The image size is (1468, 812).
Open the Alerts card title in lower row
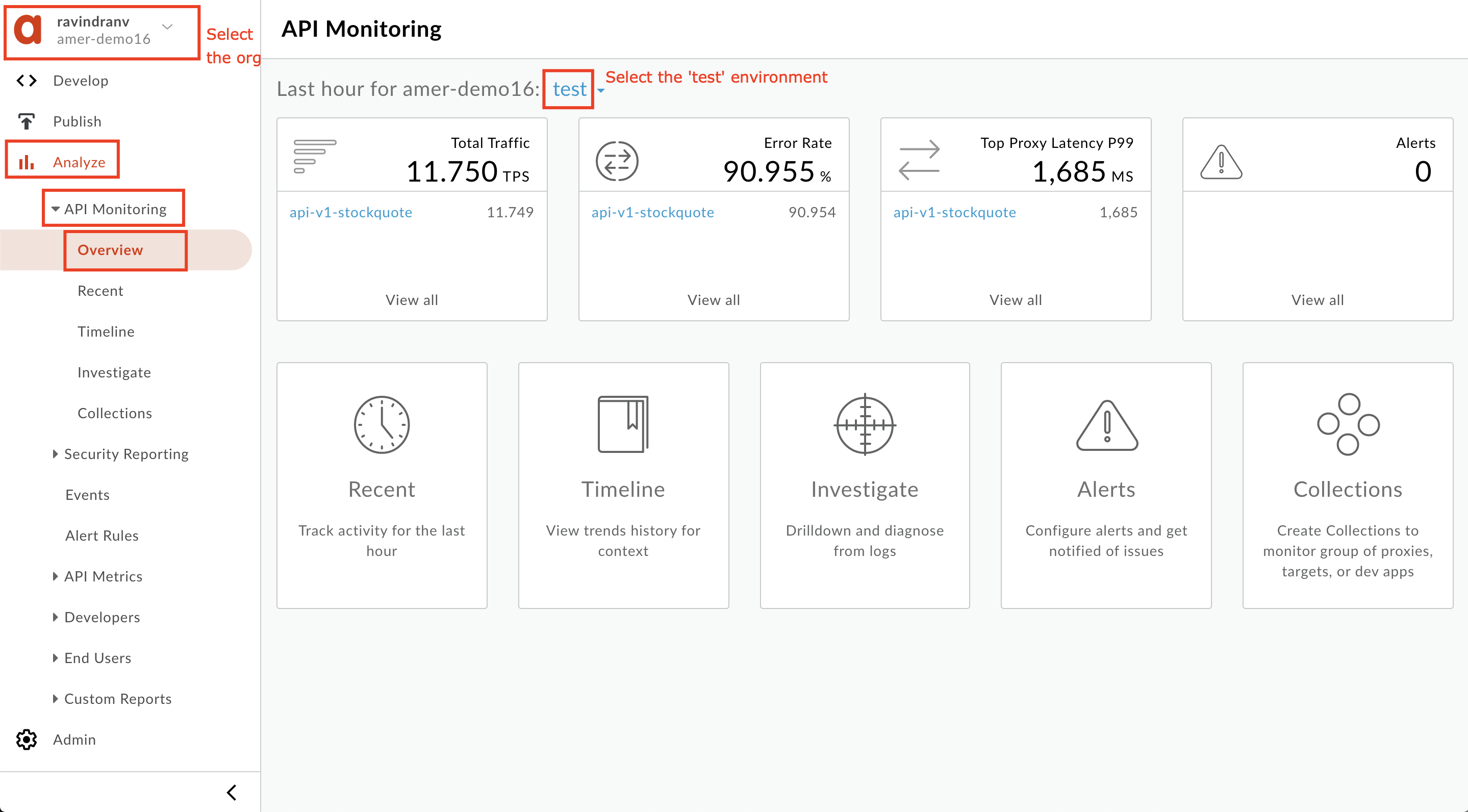tap(1106, 490)
